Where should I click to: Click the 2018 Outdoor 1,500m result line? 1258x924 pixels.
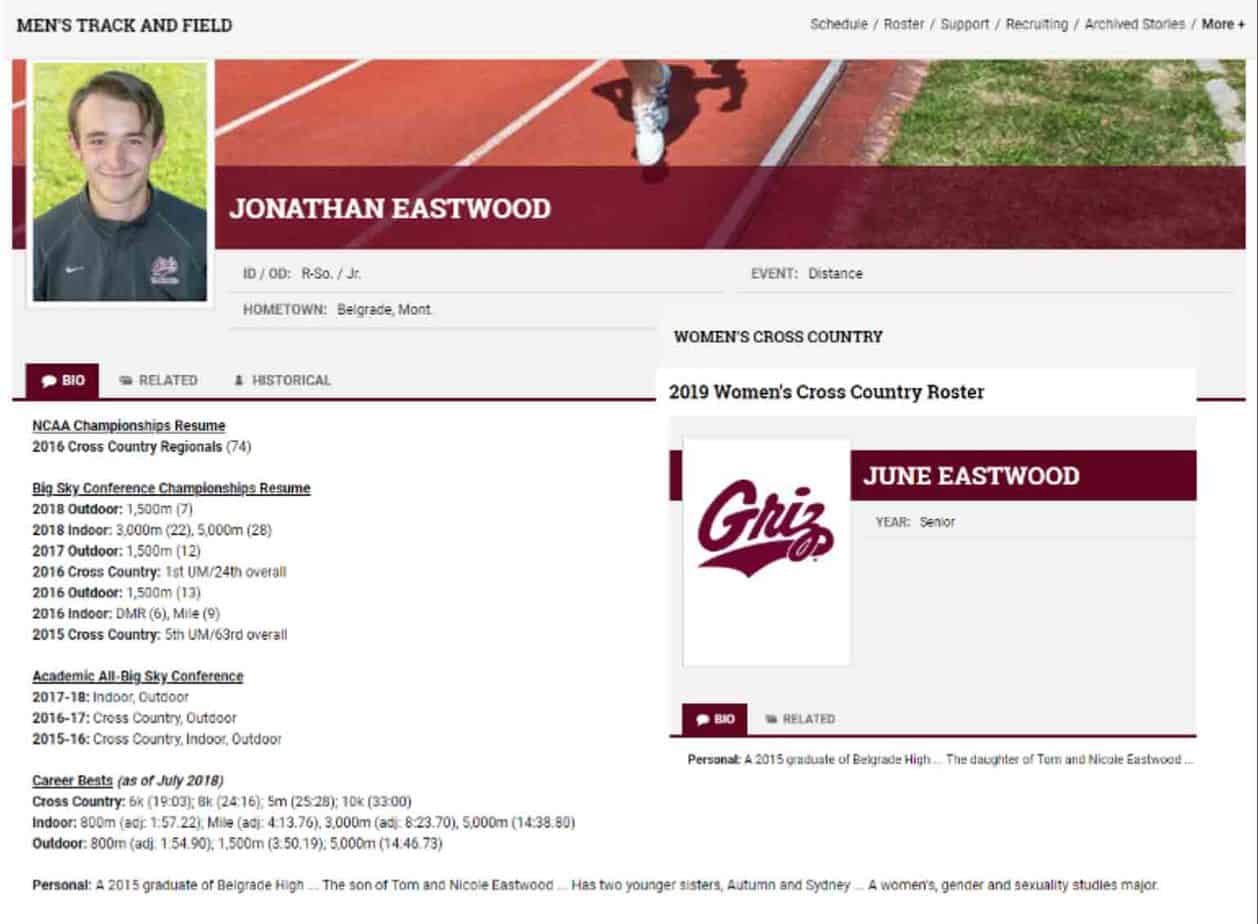[x=112, y=509]
